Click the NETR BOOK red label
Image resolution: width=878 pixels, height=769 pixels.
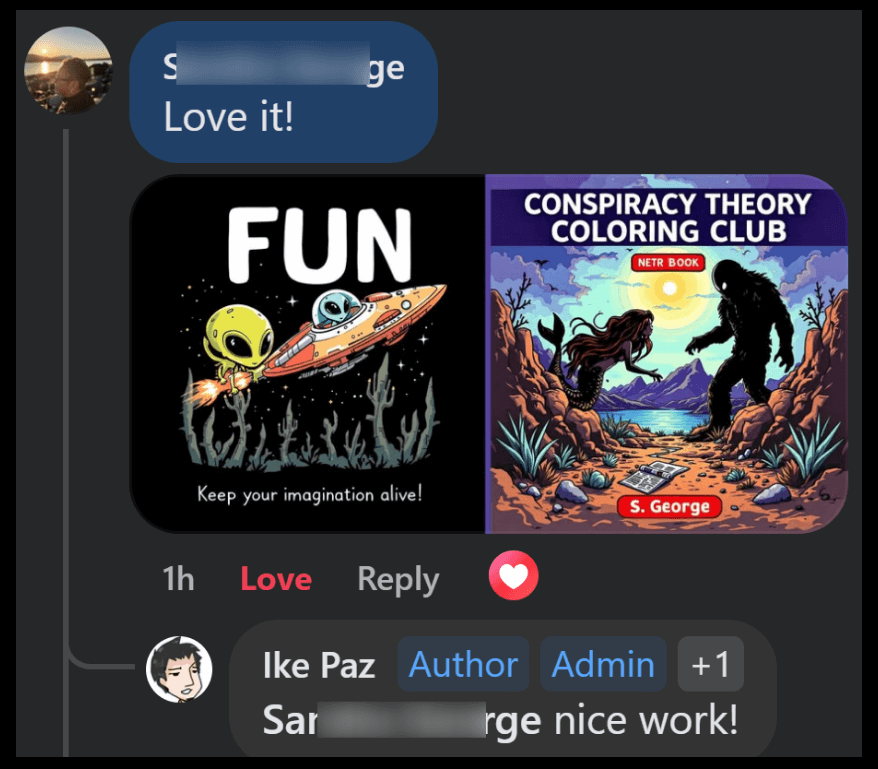tap(668, 262)
